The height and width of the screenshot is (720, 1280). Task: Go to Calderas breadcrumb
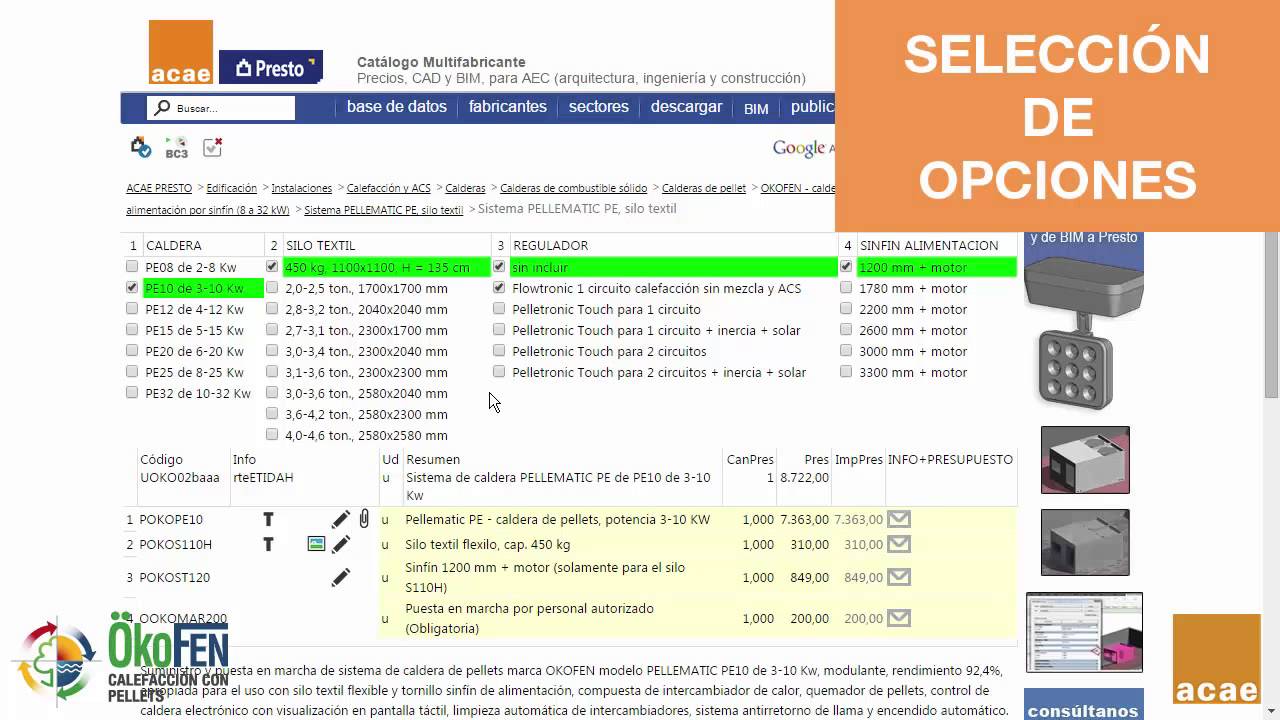(465, 188)
